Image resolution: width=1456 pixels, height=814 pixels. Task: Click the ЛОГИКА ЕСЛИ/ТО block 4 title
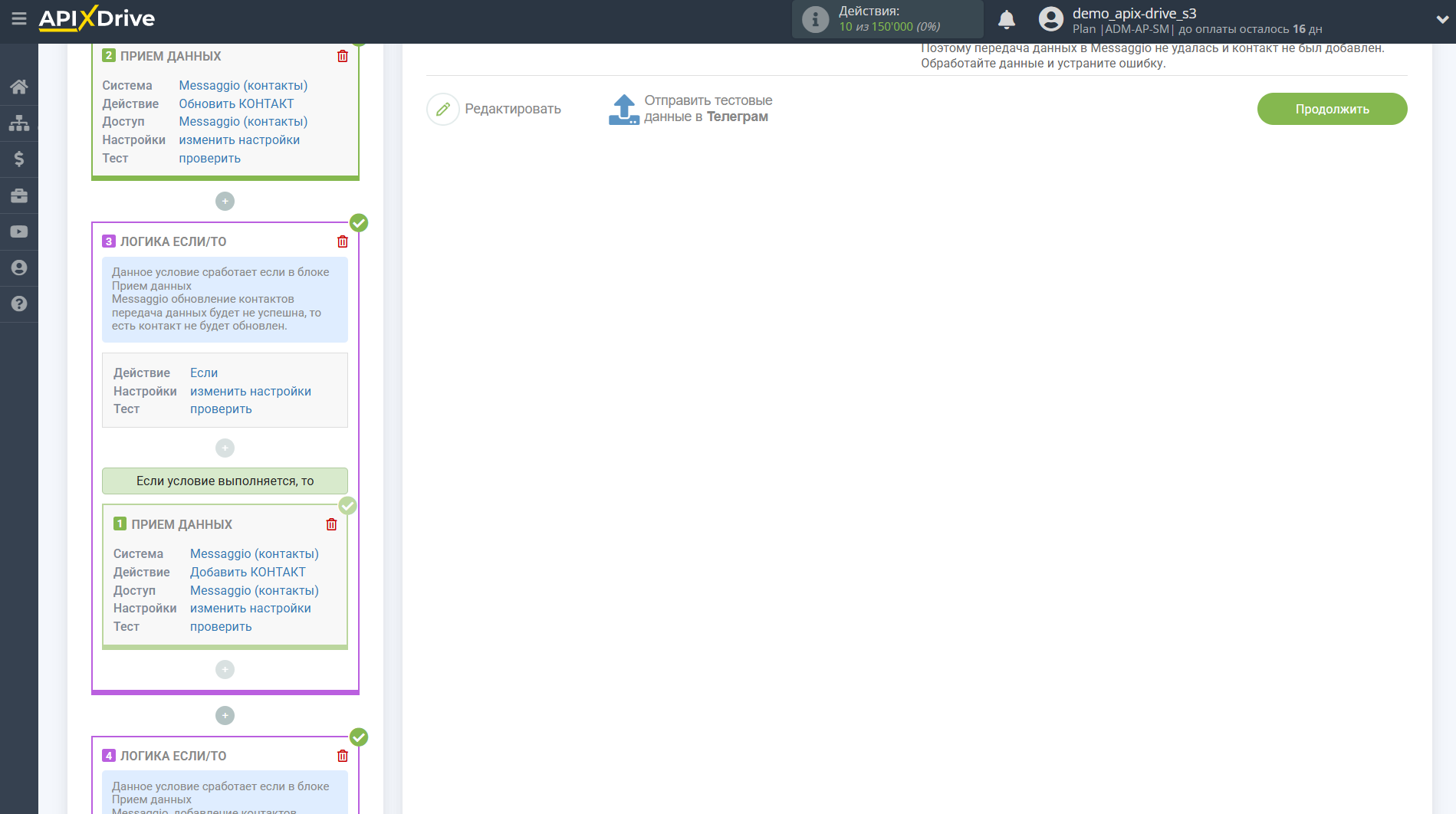[x=173, y=756]
